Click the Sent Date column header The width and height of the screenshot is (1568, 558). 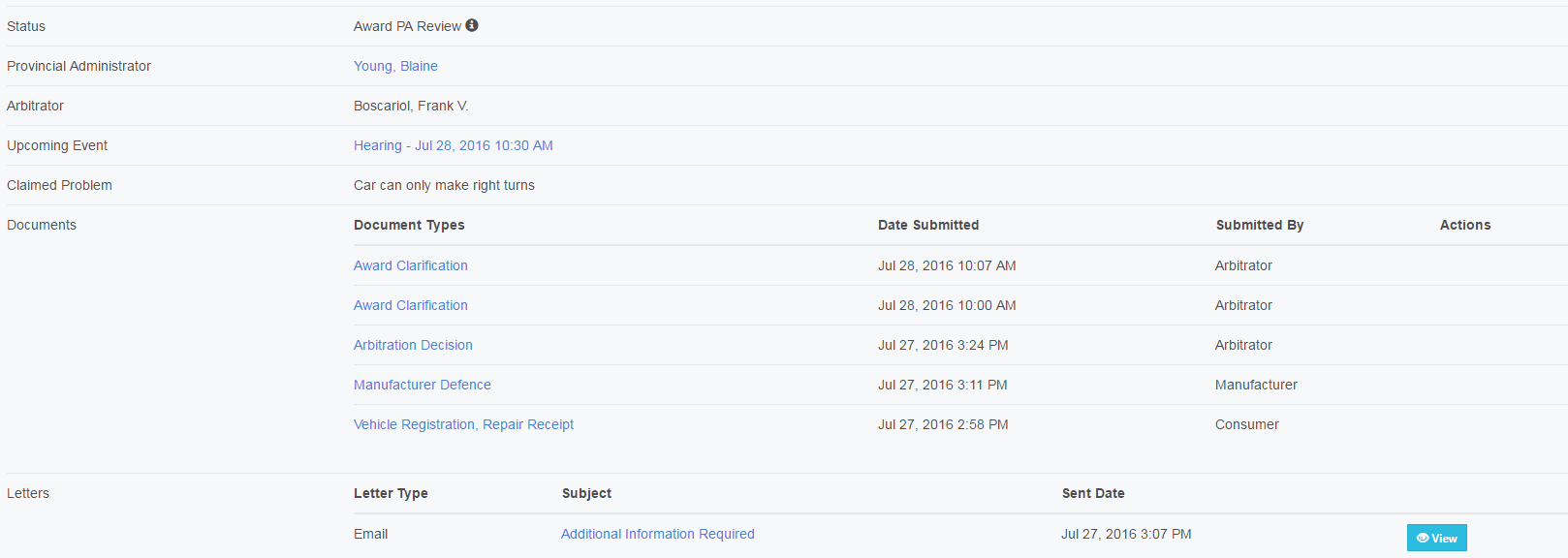point(1092,493)
